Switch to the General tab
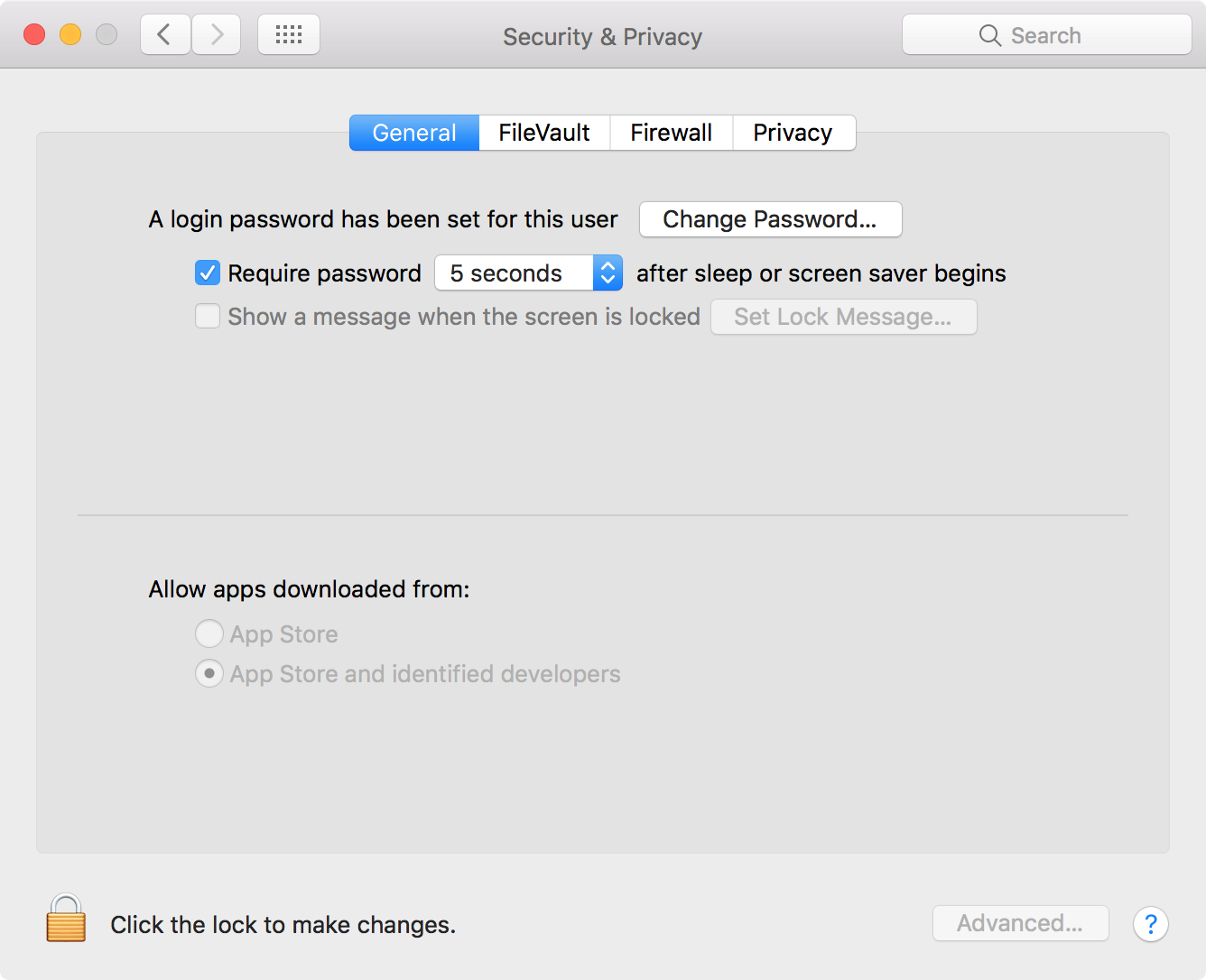This screenshot has width=1206, height=980. (414, 133)
